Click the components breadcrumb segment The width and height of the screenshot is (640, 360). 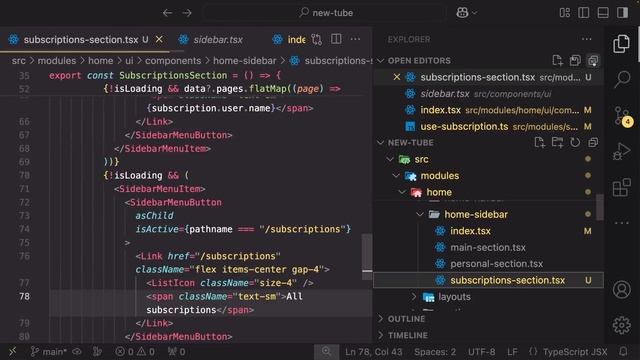point(173,61)
